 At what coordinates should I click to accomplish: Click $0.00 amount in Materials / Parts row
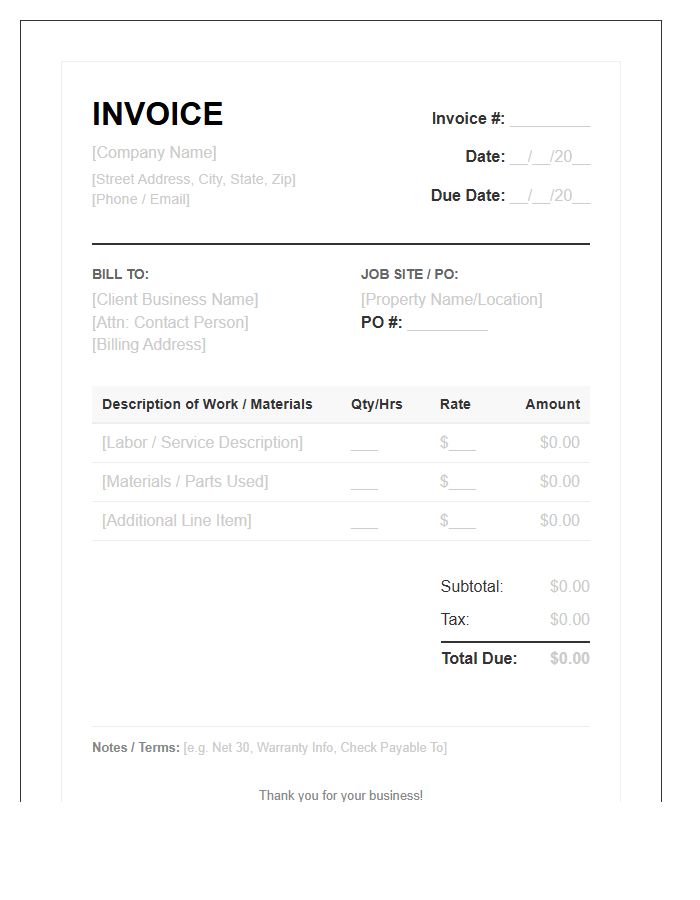pos(559,482)
